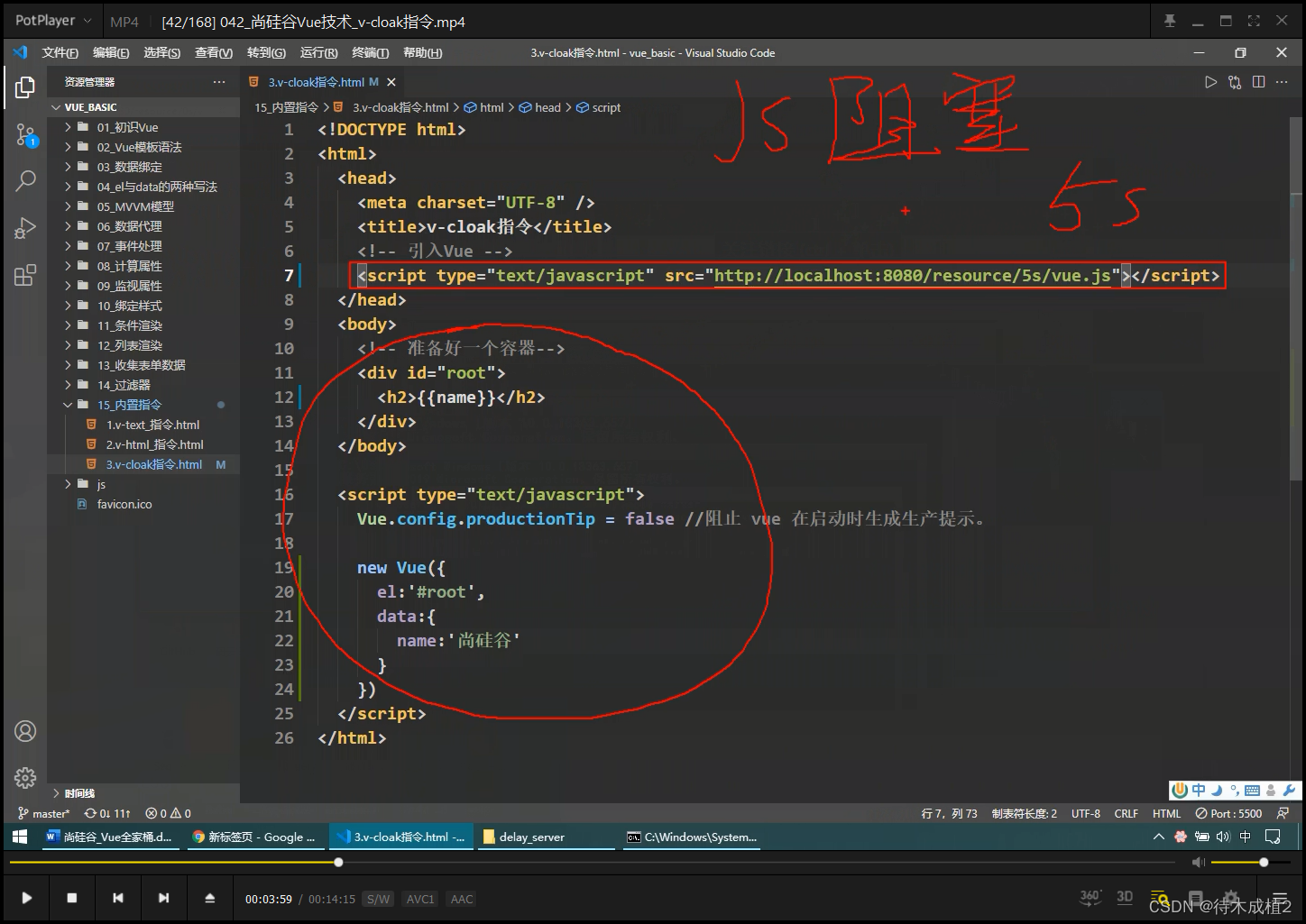The width and height of the screenshot is (1306, 924).
Task: Click the CRLF end-of-line selector
Action: pos(1126,813)
